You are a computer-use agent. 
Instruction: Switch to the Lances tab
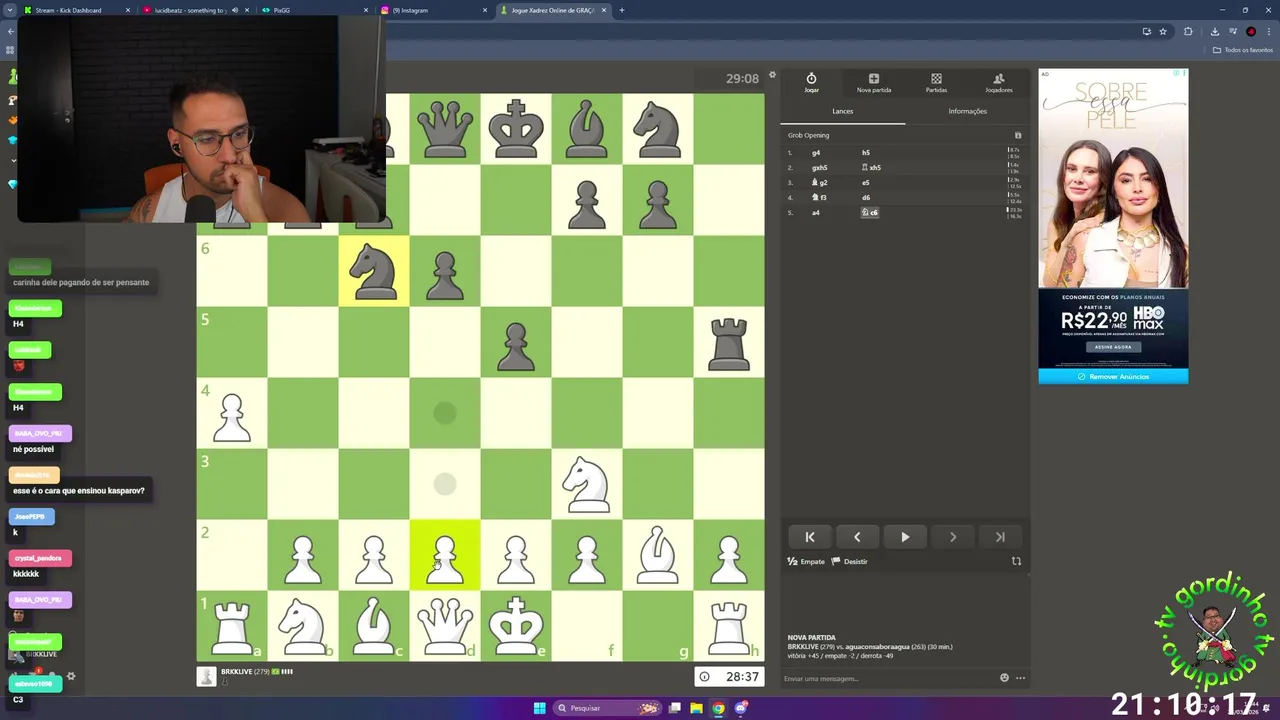tap(843, 111)
